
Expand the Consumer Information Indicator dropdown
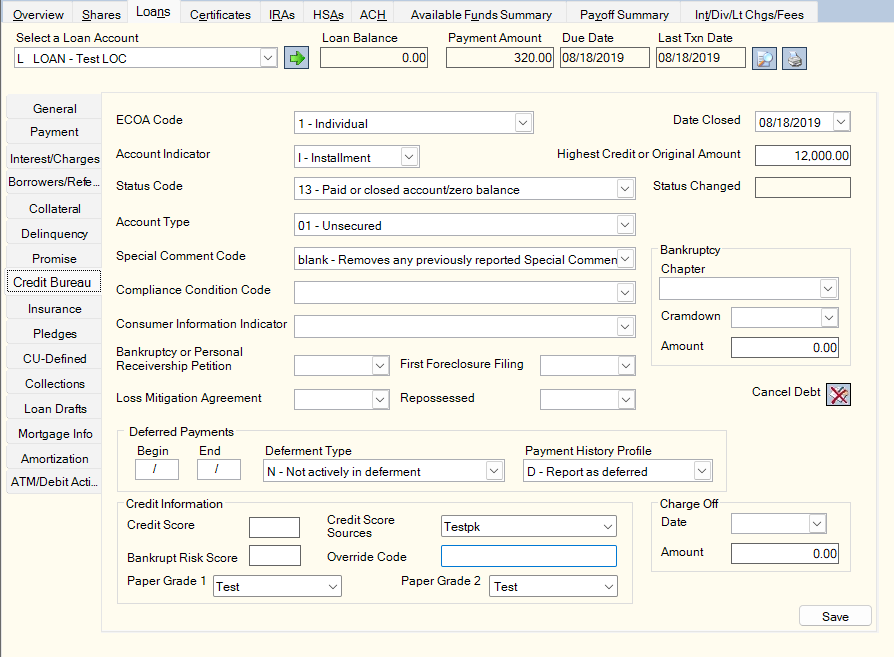pyautogui.click(x=625, y=327)
